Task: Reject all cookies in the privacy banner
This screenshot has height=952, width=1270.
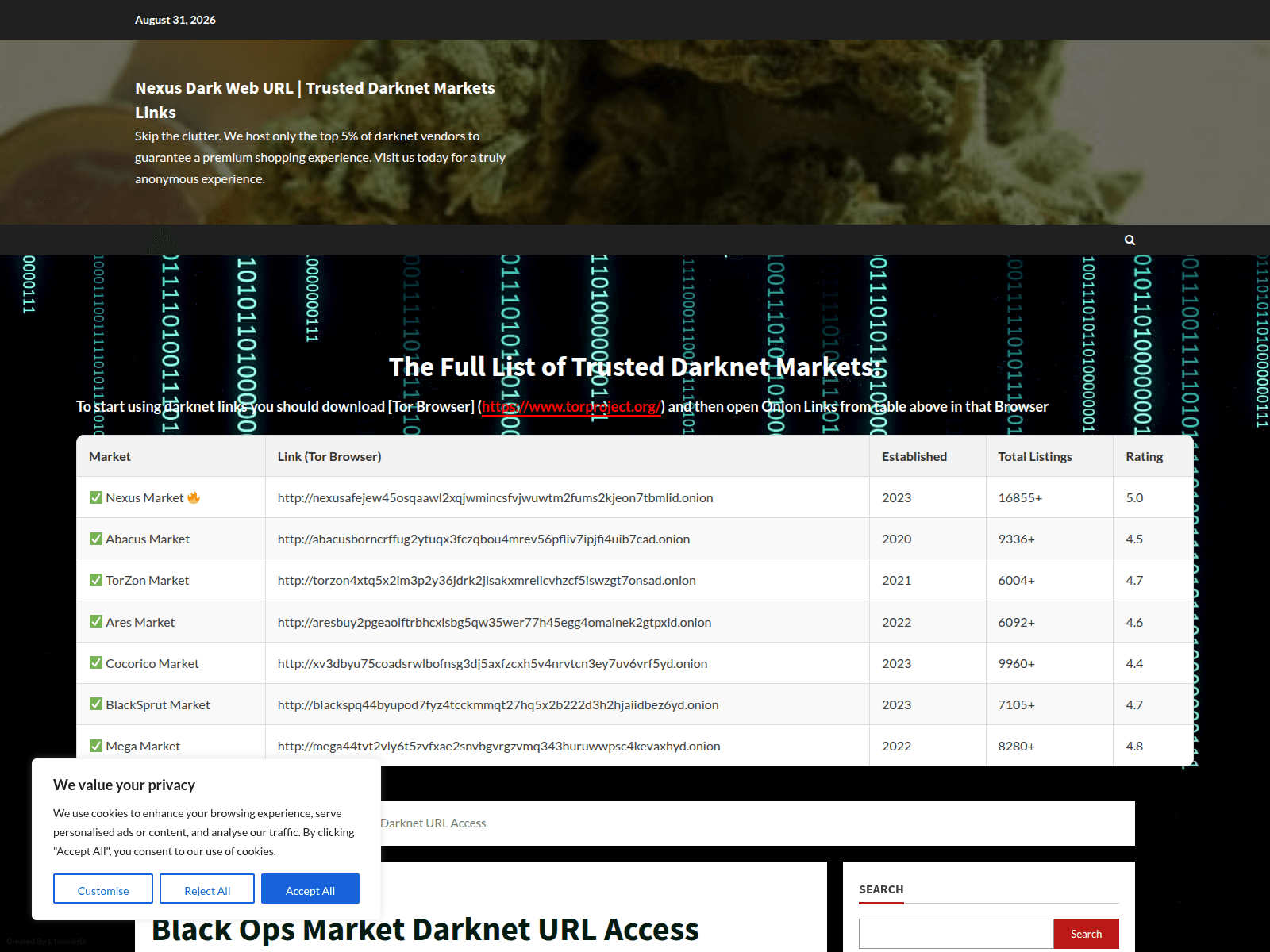Action: coord(207,889)
